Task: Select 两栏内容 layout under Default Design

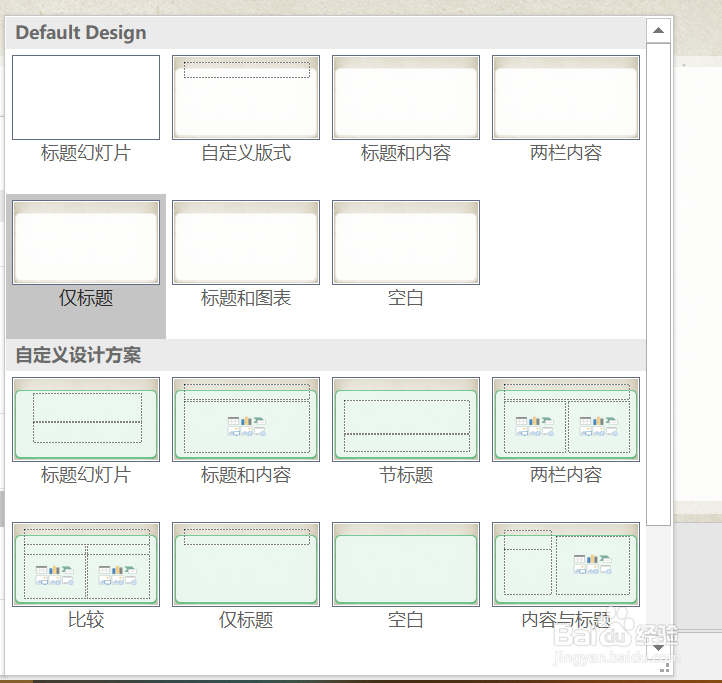Action: [566, 98]
